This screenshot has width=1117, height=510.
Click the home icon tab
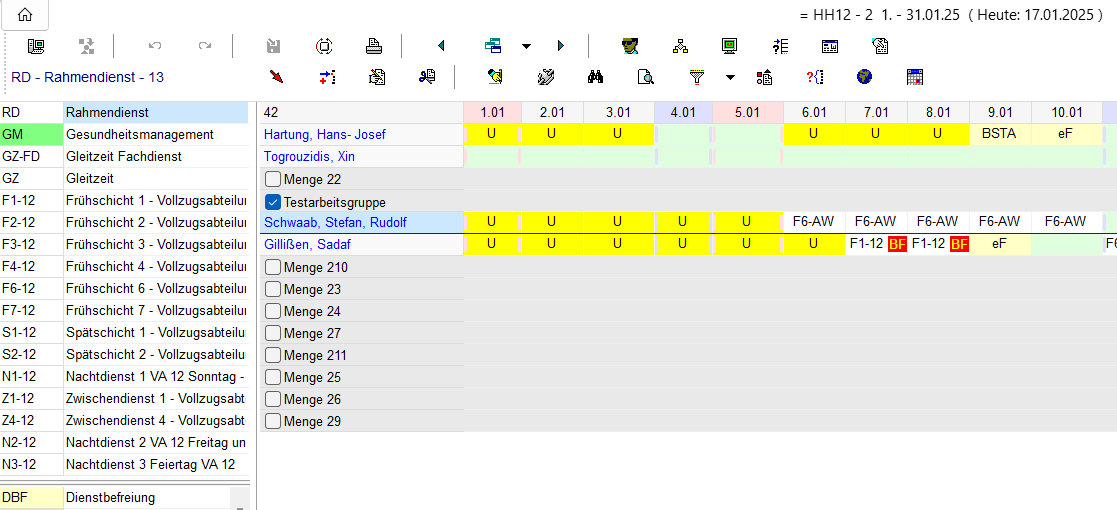25,15
